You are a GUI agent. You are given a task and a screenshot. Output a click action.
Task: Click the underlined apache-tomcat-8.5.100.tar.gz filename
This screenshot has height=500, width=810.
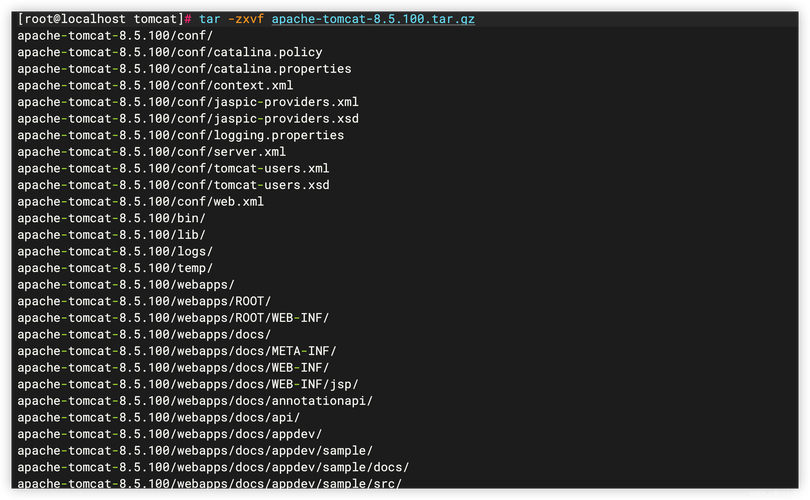click(x=373, y=19)
